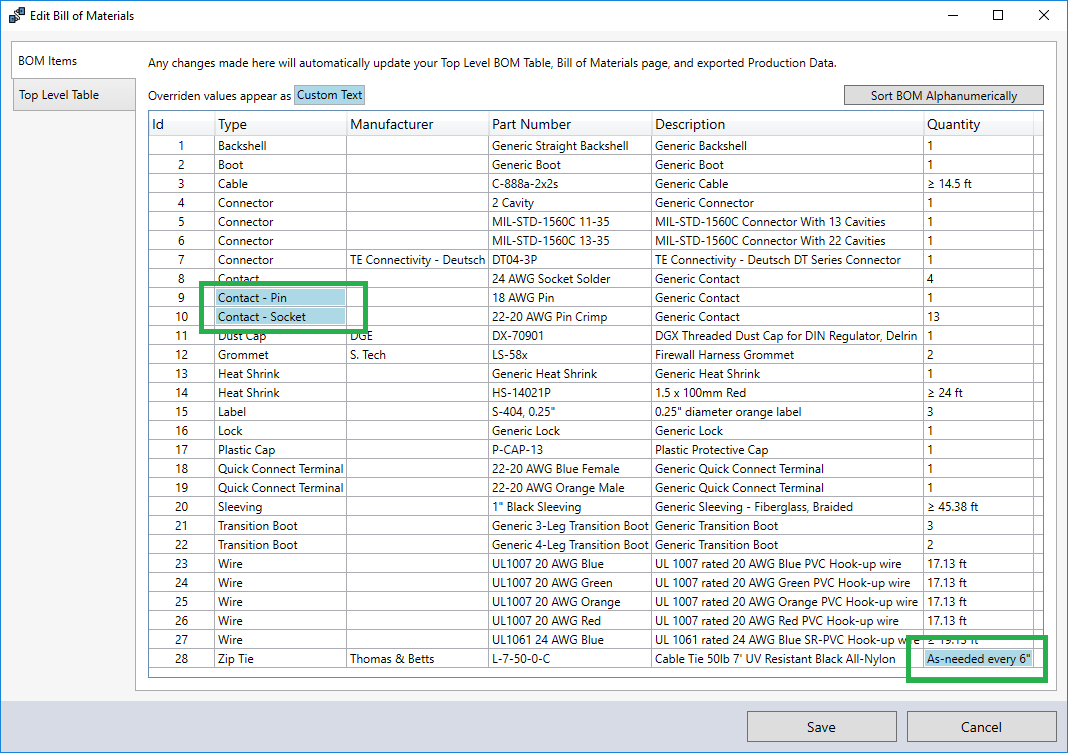Click the P-CAP-13 part number cell

(570, 450)
